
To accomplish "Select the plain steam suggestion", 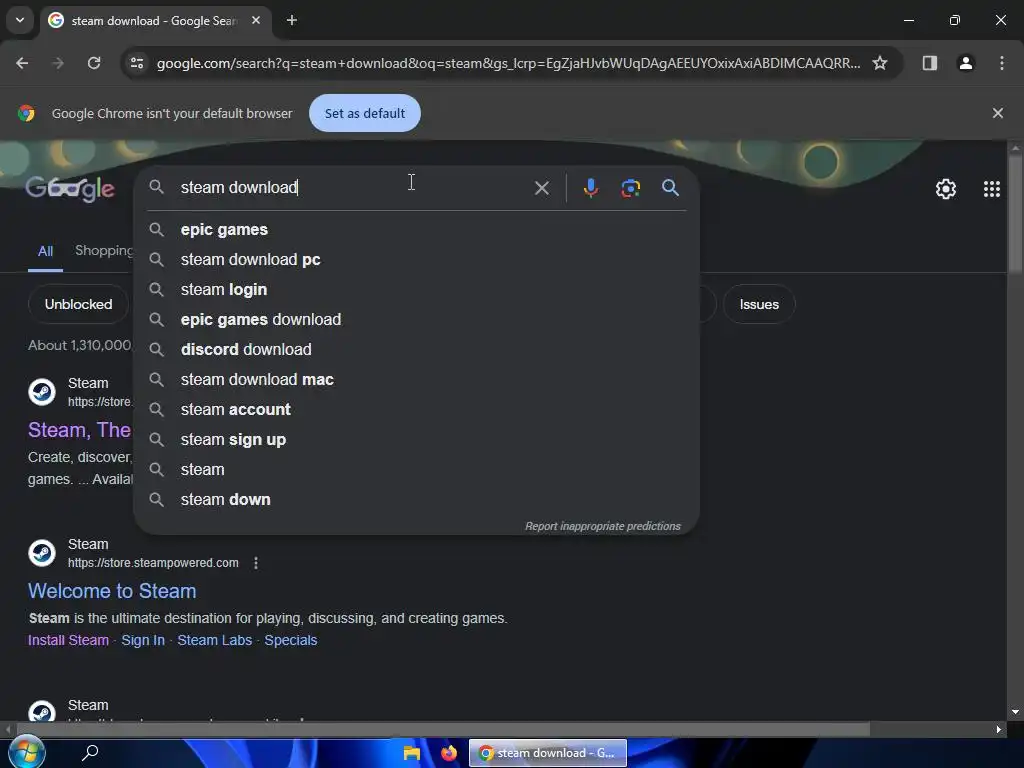I will (x=416, y=470).
